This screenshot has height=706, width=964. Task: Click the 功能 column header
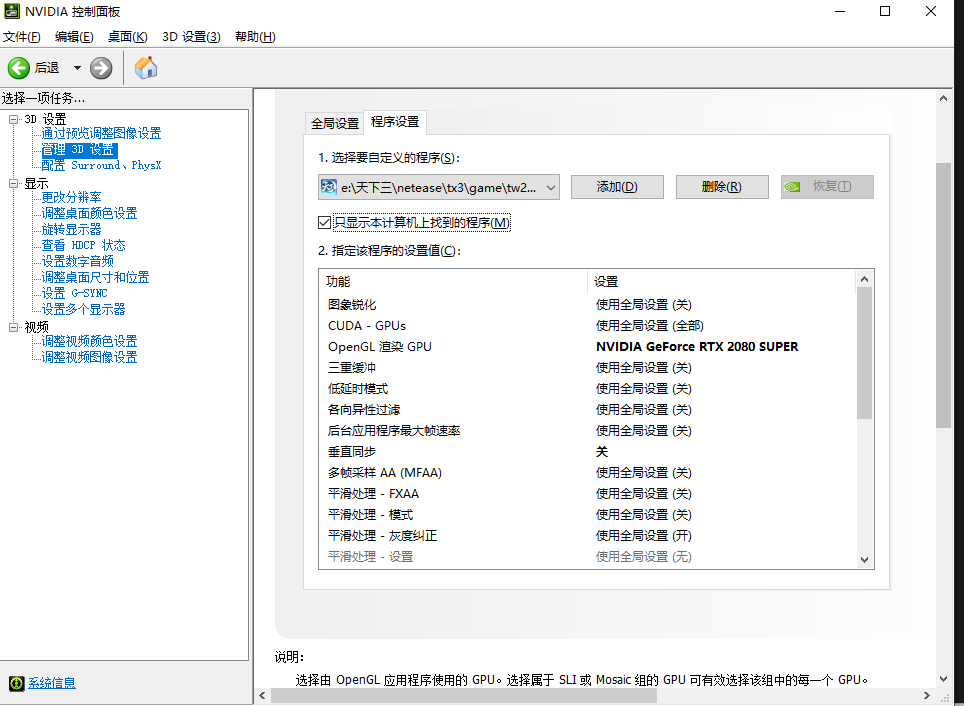coord(453,282)
